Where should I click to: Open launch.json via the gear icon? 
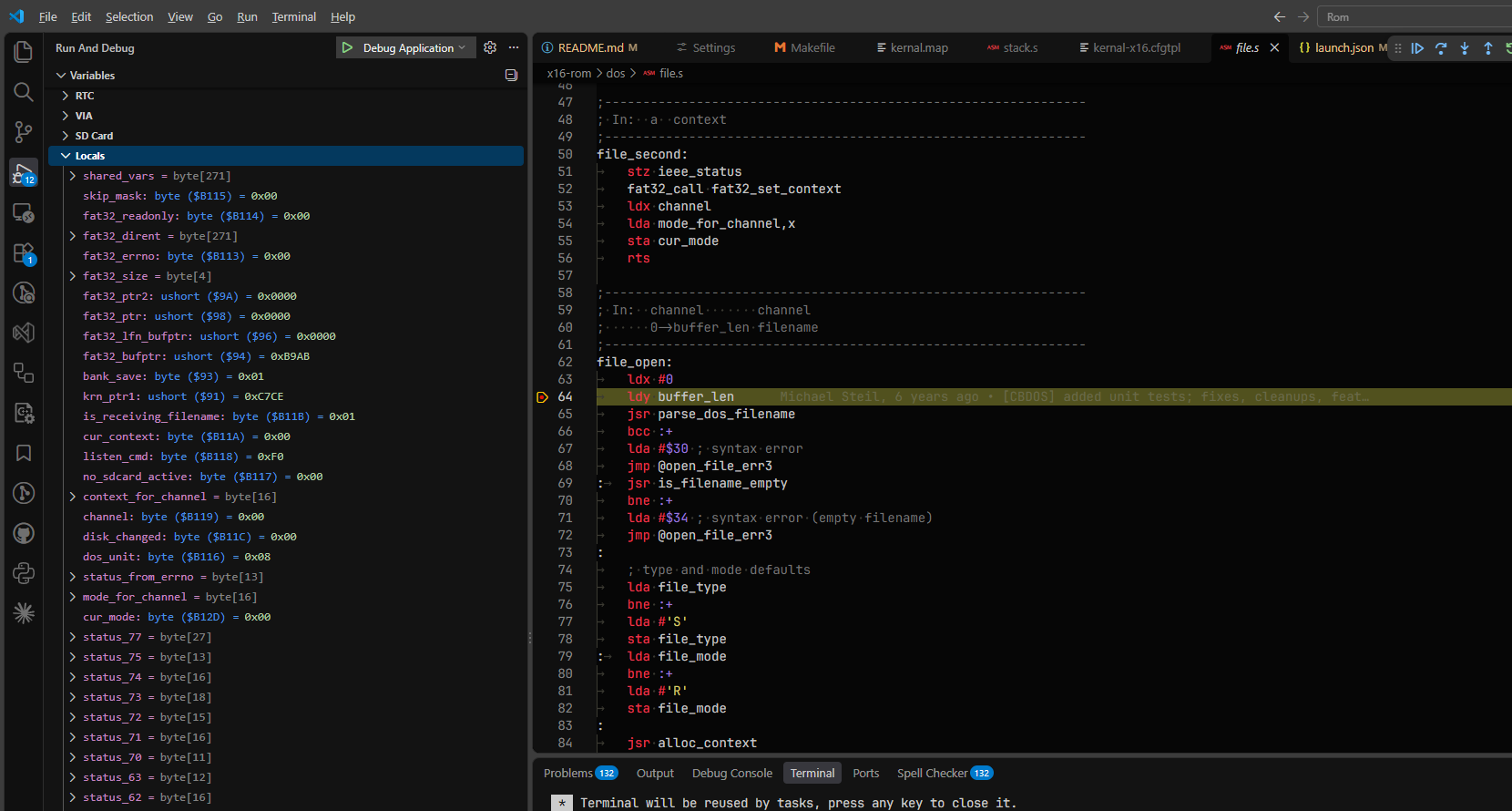point(490,47)
